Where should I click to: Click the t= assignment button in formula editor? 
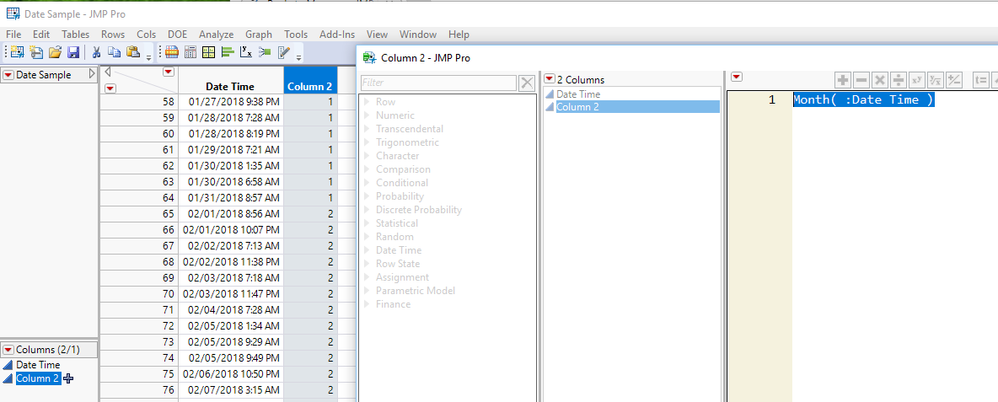pyautogui.click(x=981, y=80)
